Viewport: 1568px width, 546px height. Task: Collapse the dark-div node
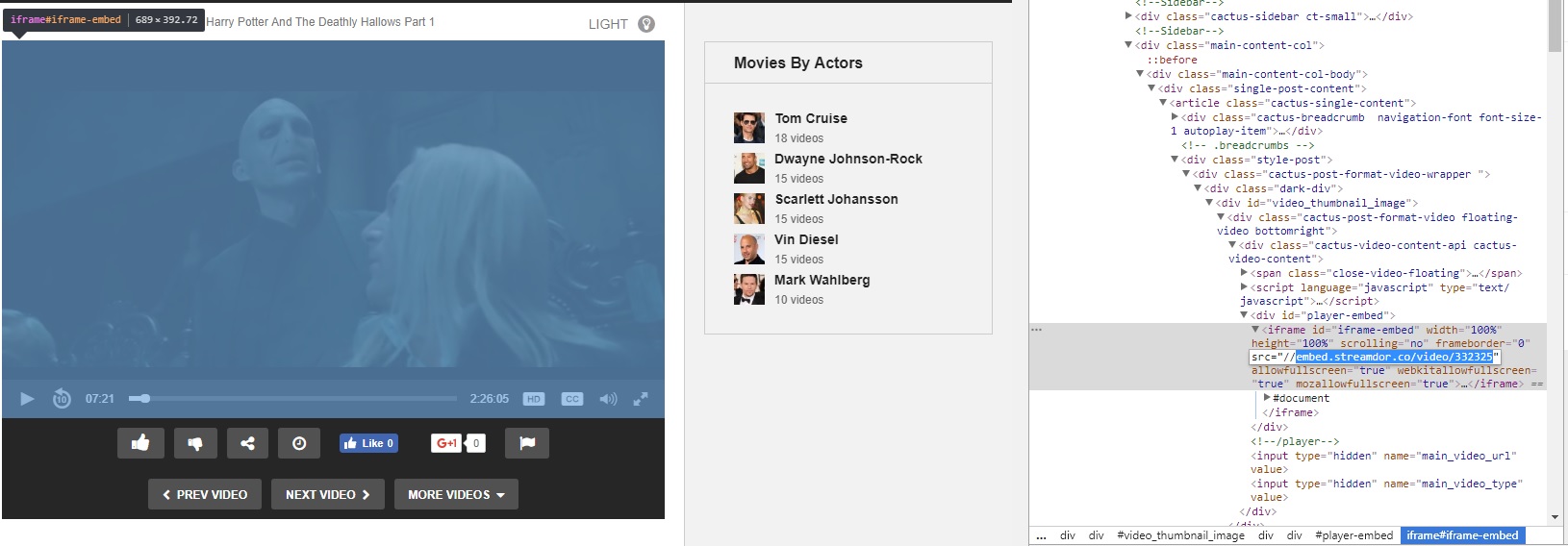(x=1198, y=188)
